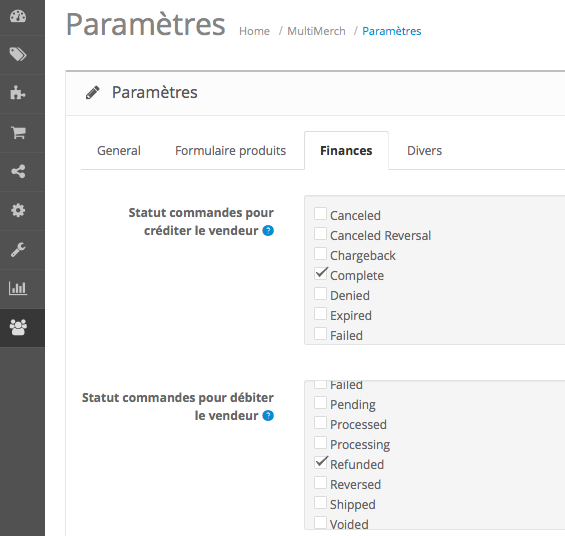The image size is (565, 536).
Task: Open the catalog tags icon in sidebar
Action: click(18, 55)
